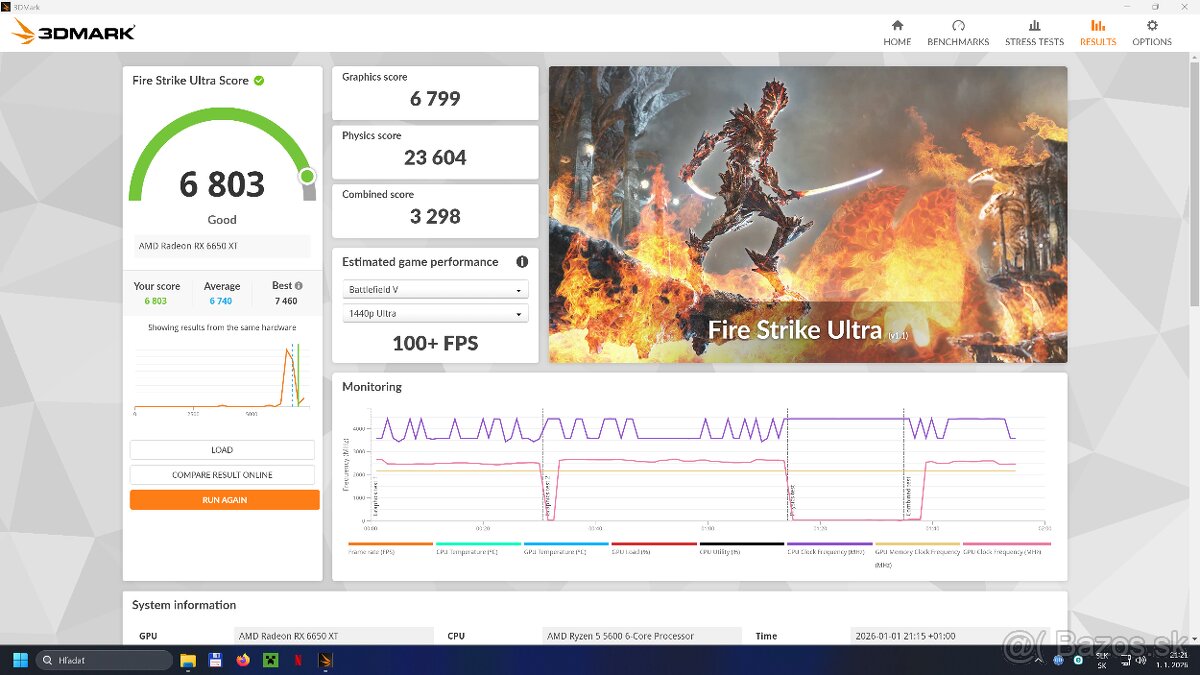The width and height of the screenshot is (1200, 675).
Task: Click the green verified checkmark on Fire Strike Ultra Score
Action: coord(261,80)
